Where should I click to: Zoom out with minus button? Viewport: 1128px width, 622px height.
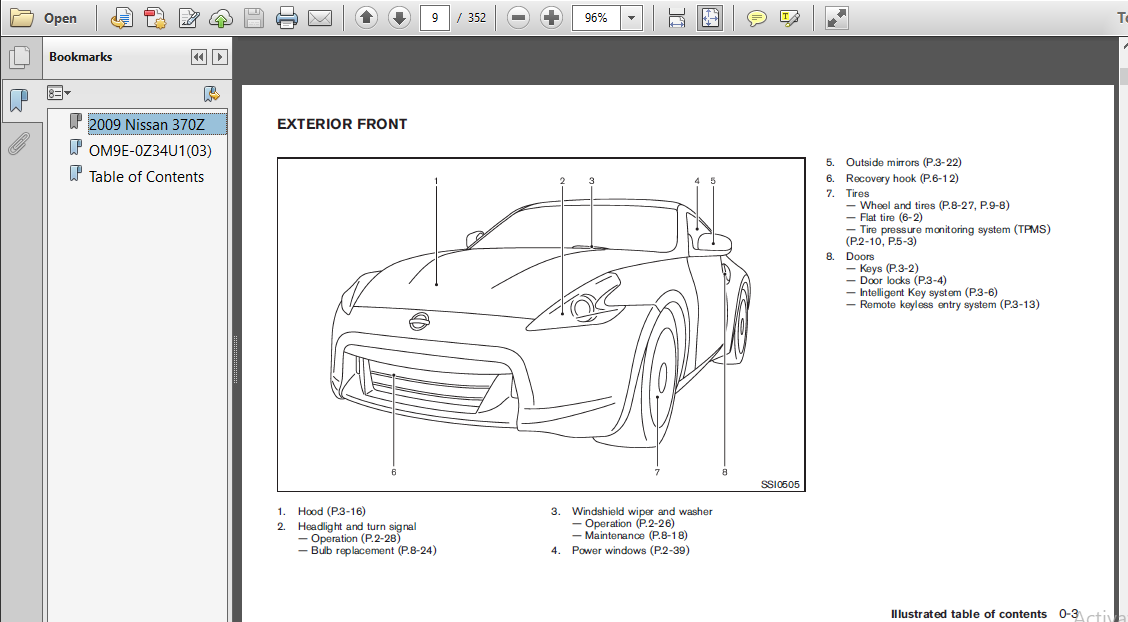click(x=518, y=17)
